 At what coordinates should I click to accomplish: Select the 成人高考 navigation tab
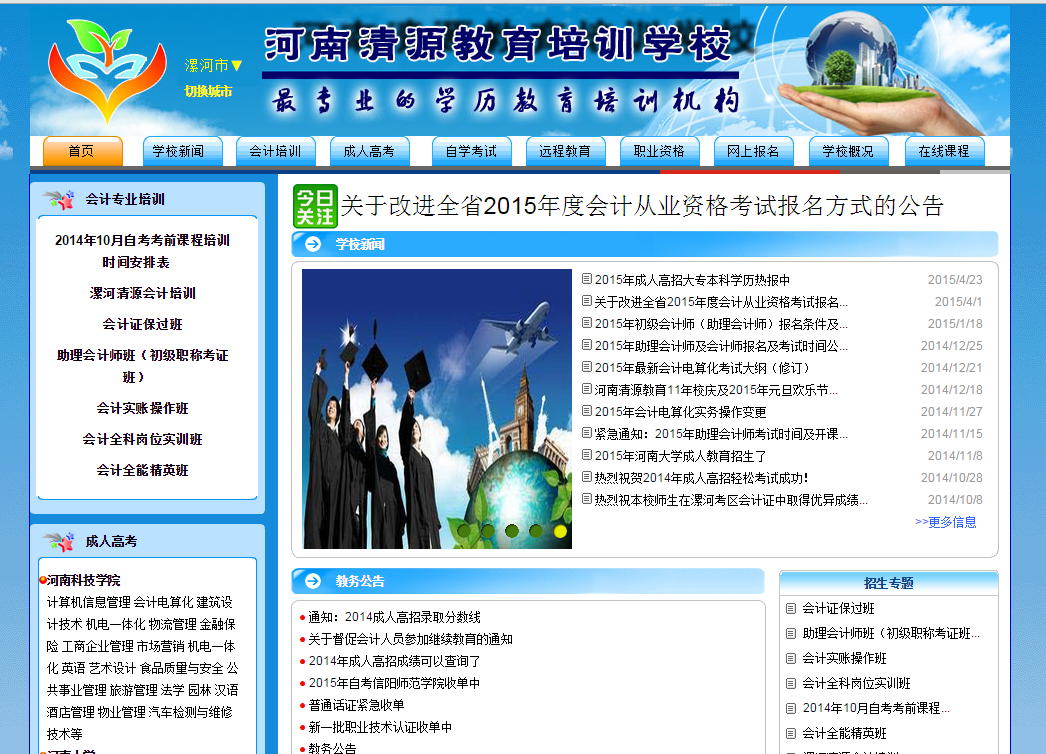pyautogui.click(x=370, y=151)
